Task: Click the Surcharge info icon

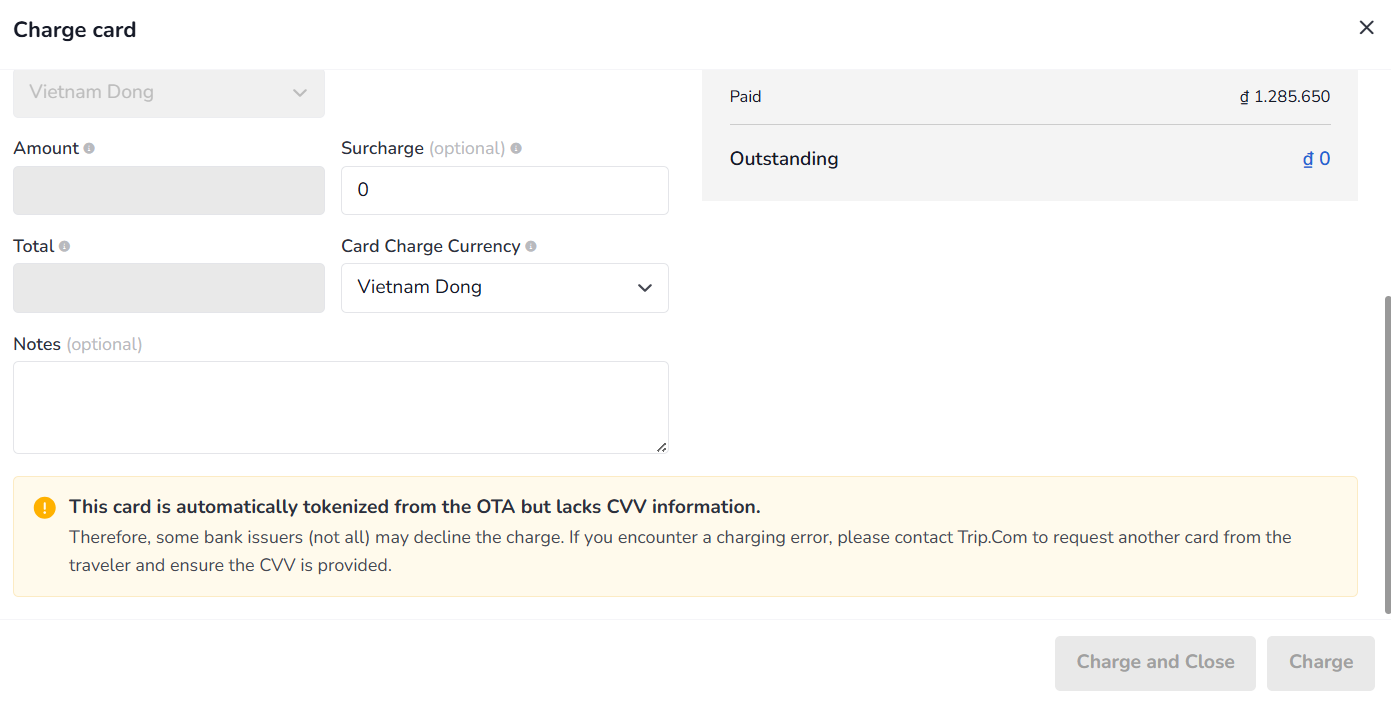Action: 516,148
